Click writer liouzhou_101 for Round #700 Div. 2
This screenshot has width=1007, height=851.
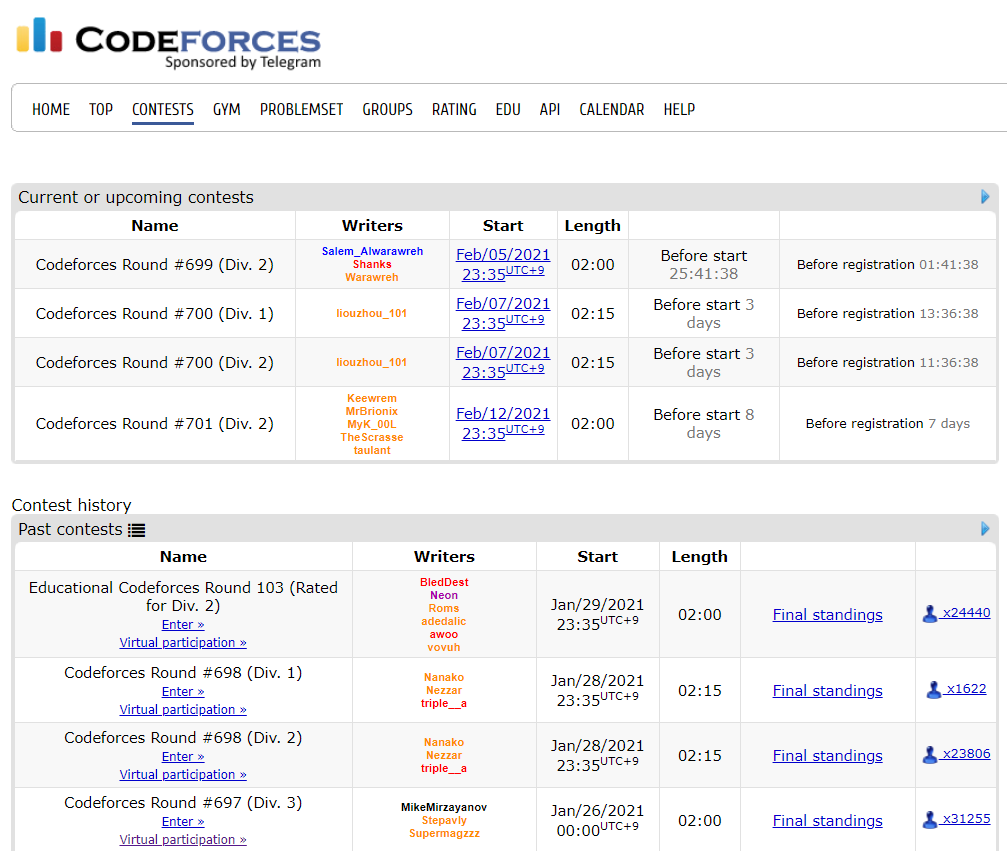[372, 362]
